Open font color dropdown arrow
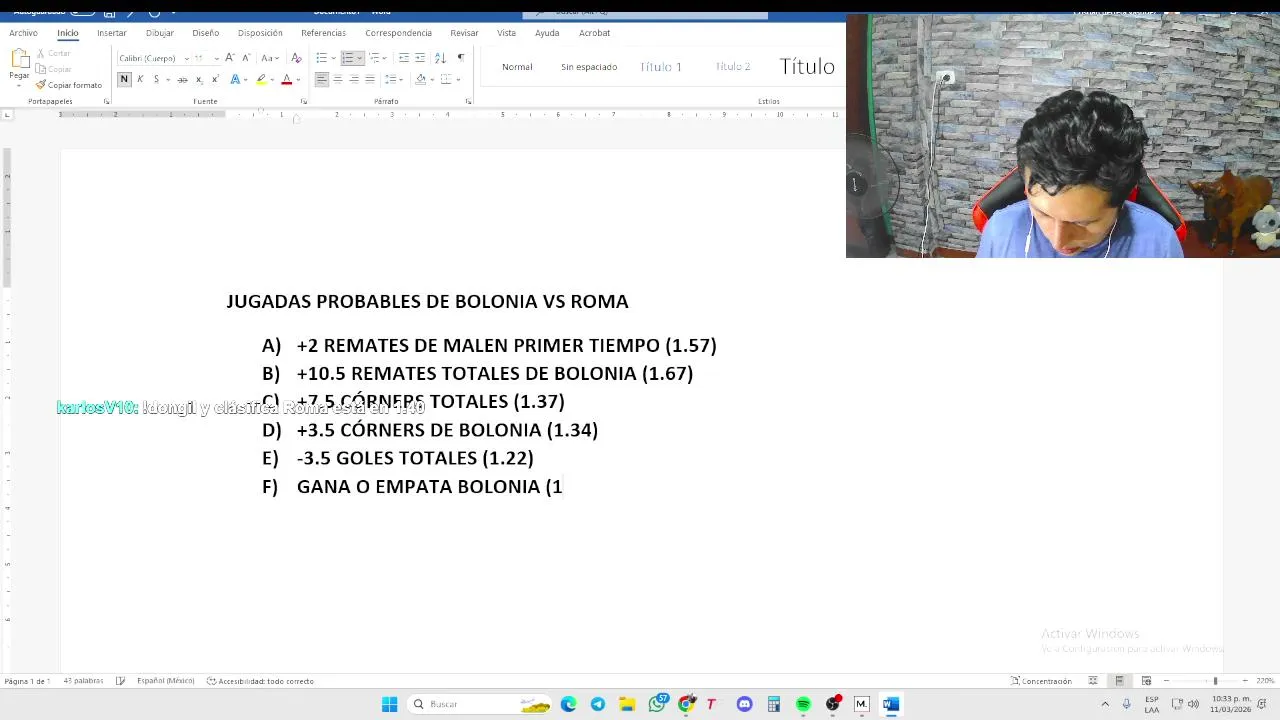This screenshot has height=720, width=1280. coord(298,79)
